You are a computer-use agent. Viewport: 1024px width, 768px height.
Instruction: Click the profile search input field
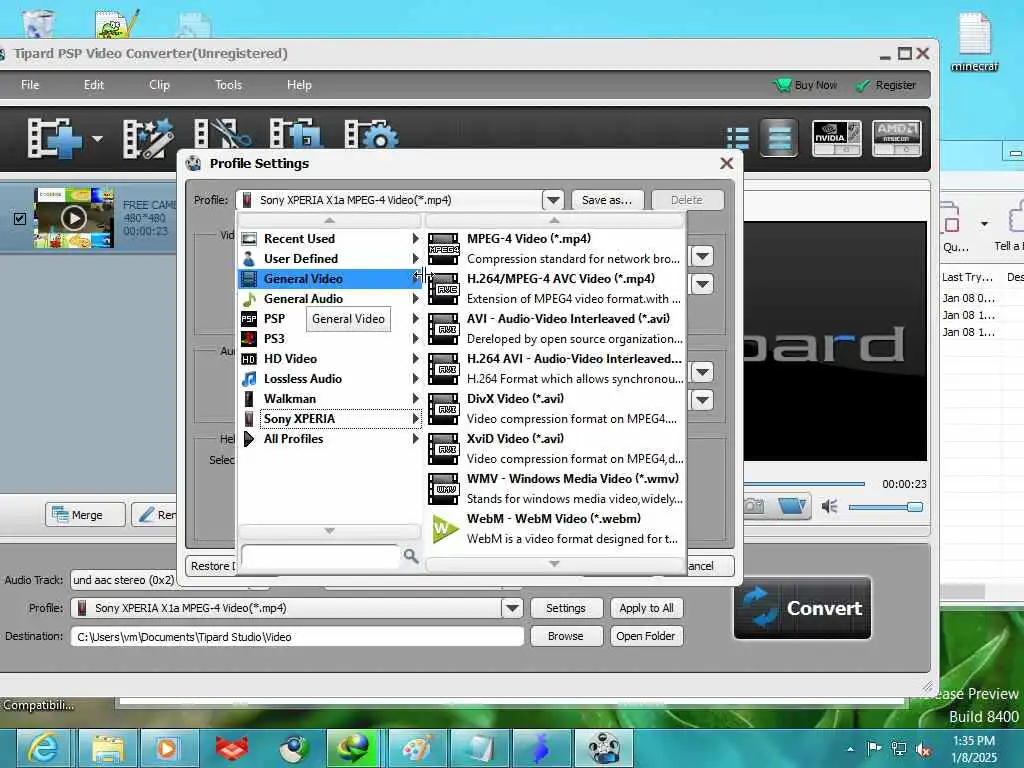coord(320,556)
